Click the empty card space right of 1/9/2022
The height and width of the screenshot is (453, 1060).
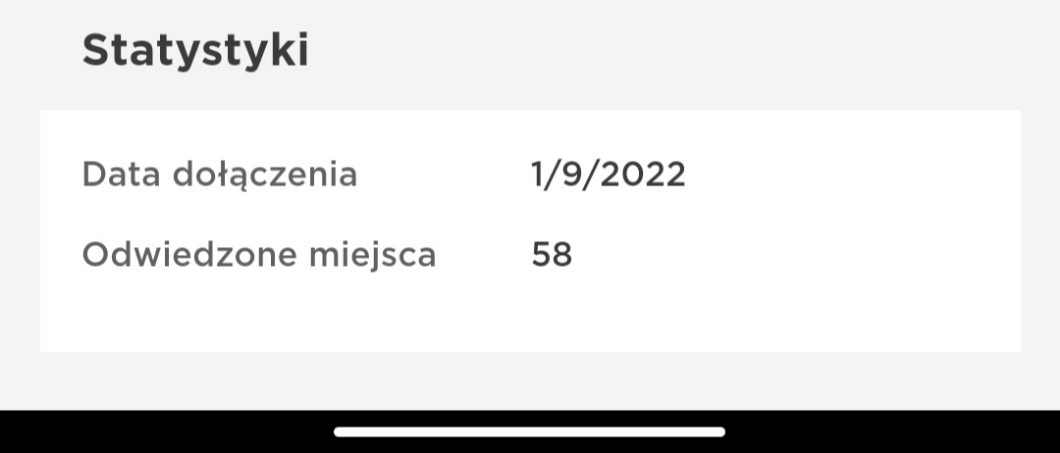(x=850, y=175)
